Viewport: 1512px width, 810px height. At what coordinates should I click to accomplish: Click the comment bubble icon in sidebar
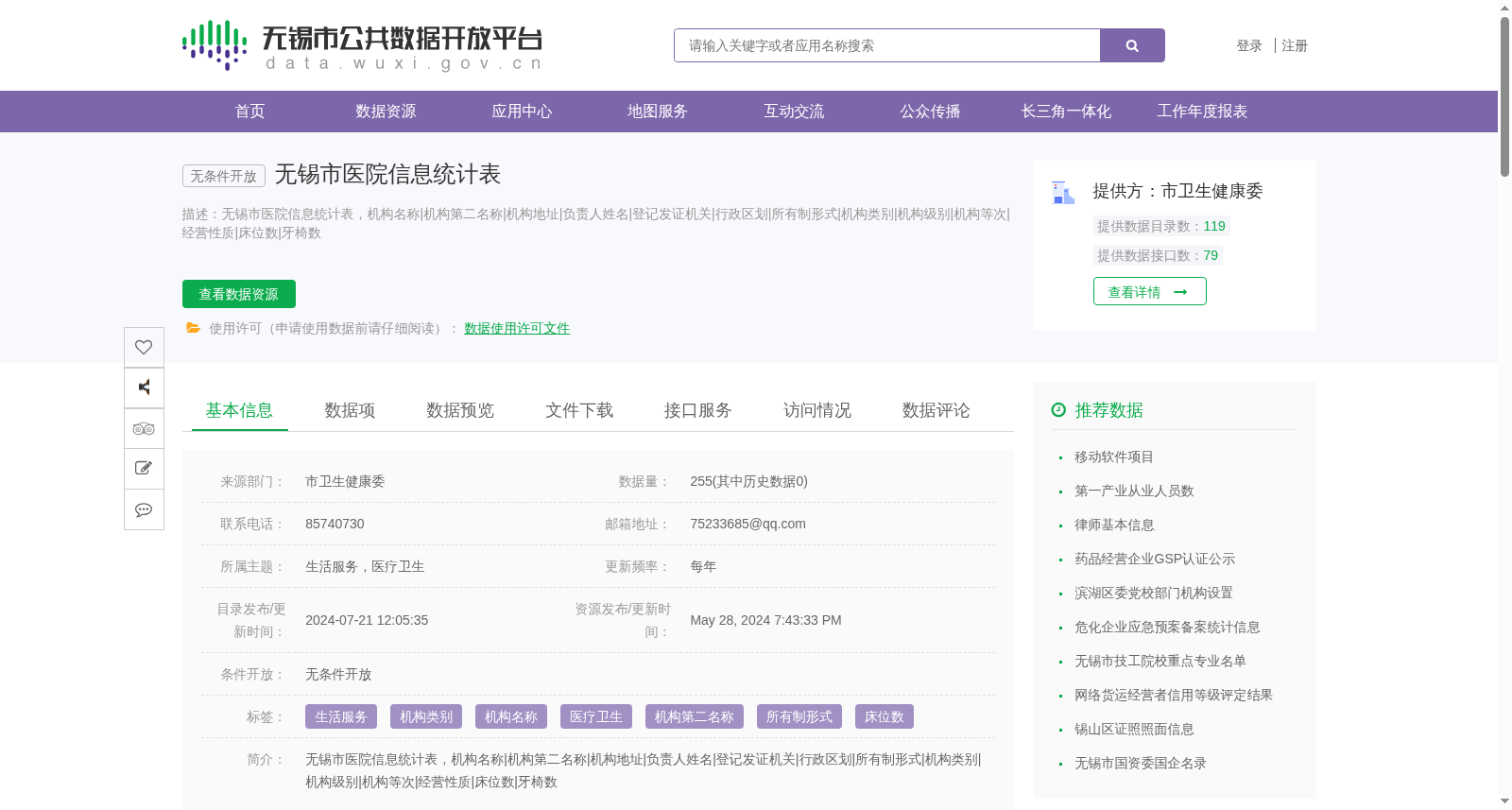[x=144, y=509]
